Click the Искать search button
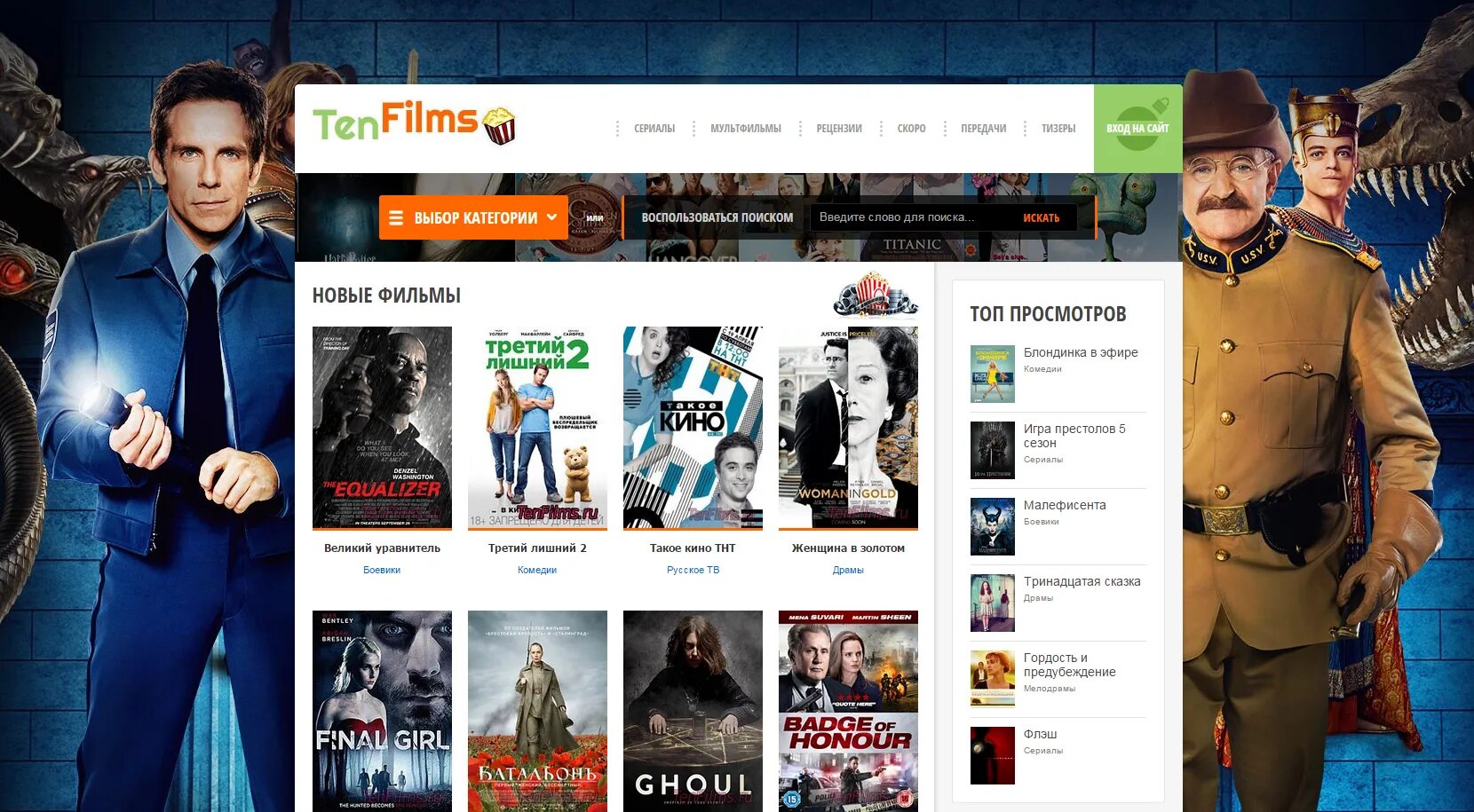1474x812 pixels. coord(1041,217)
